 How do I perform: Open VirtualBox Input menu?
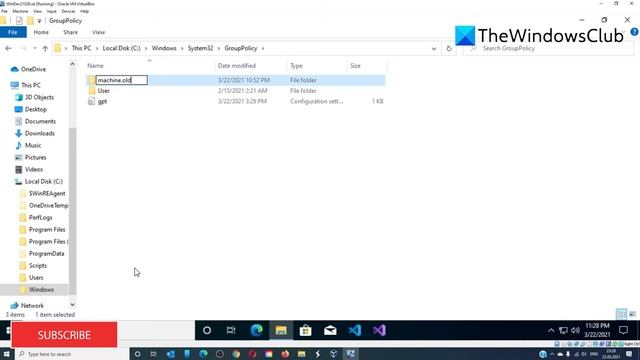click(x=51, y=11)
